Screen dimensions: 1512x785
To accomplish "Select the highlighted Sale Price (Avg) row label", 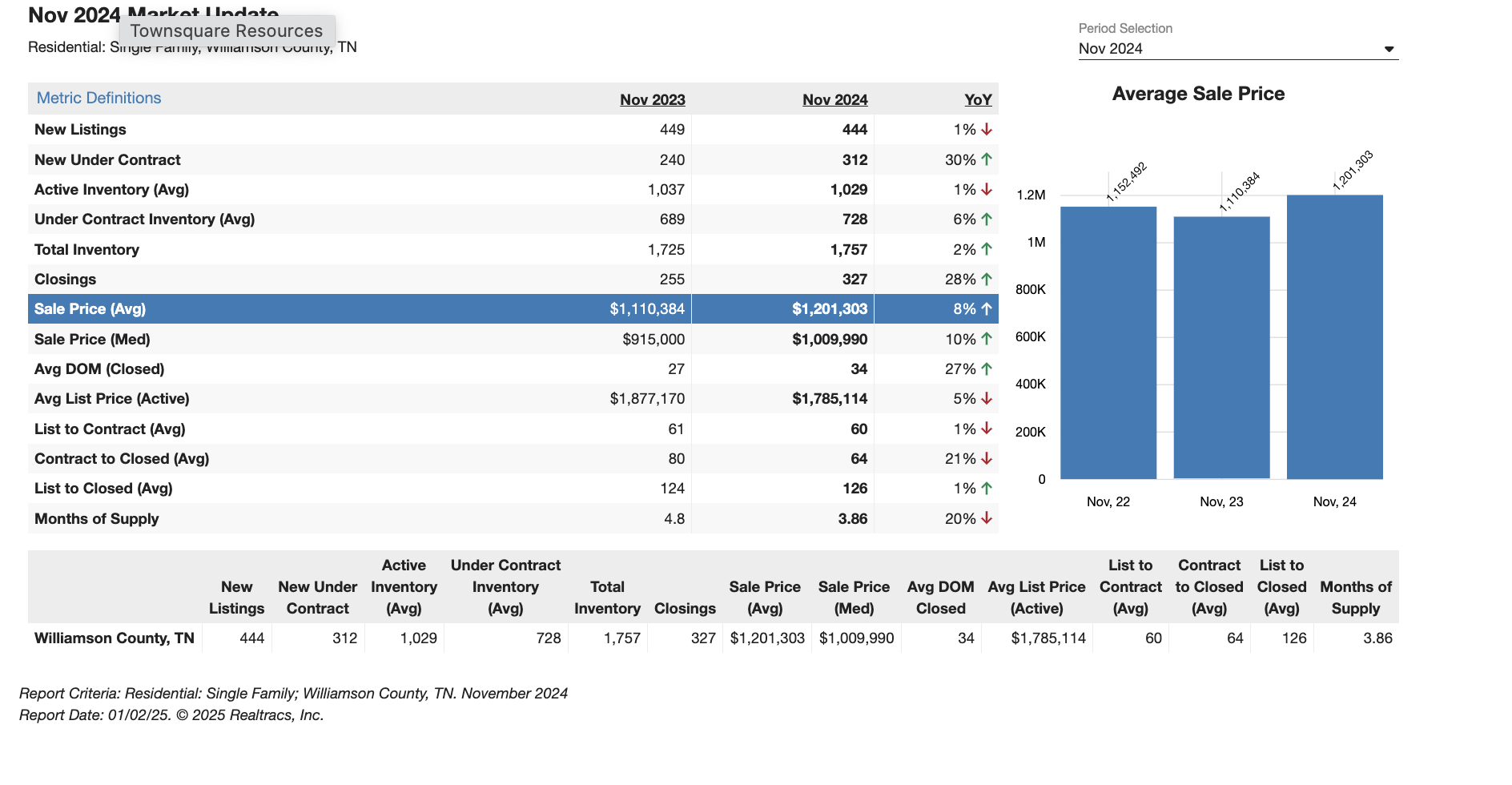I will pyautogui.click(x=90, y=309).
